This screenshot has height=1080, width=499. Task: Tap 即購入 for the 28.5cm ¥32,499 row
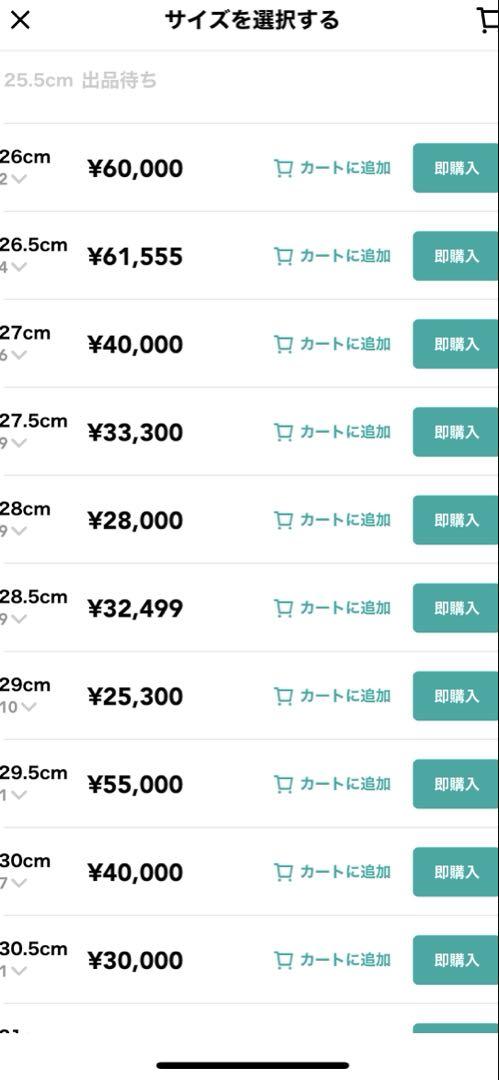[x=456, y=608]
